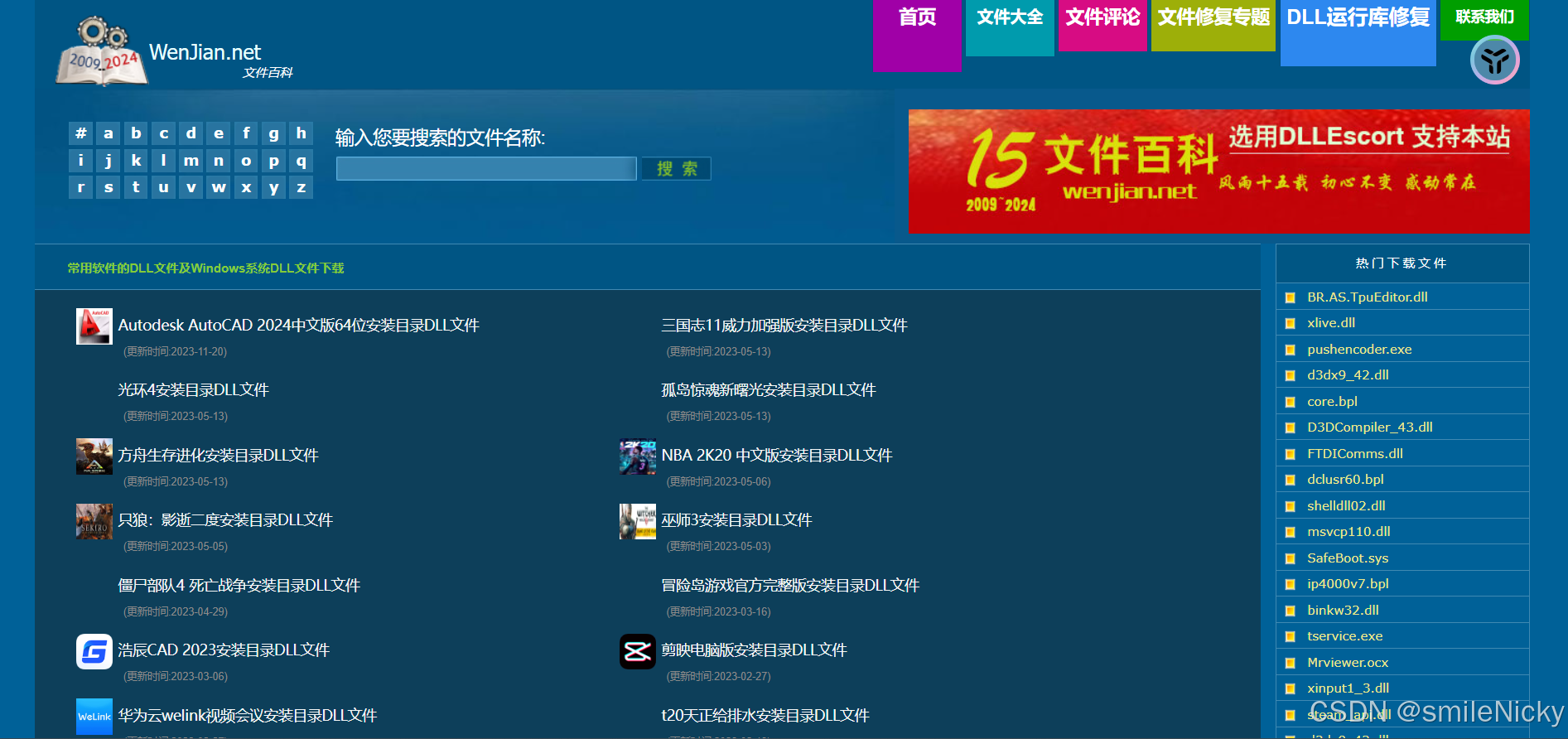This screenshot has height=739, width=1568.
Task: Open tservice.exe in hot downloads
Action: coord(1345,636)
